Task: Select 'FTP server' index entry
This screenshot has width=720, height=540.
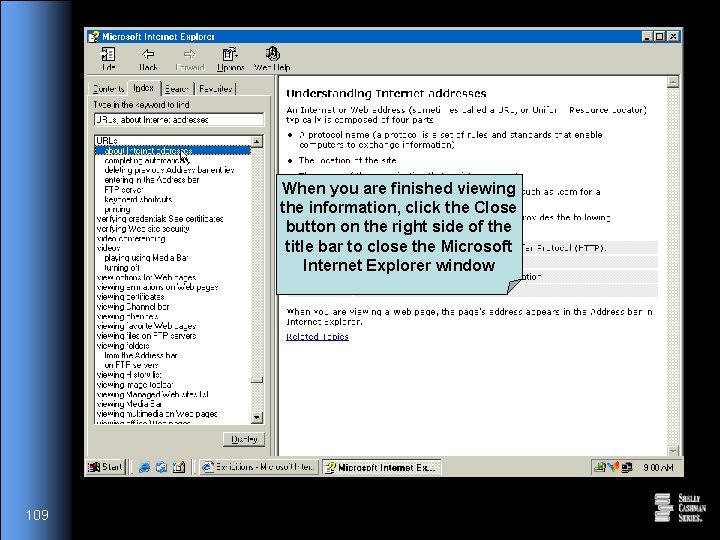Action: click(x=124, y=190)
